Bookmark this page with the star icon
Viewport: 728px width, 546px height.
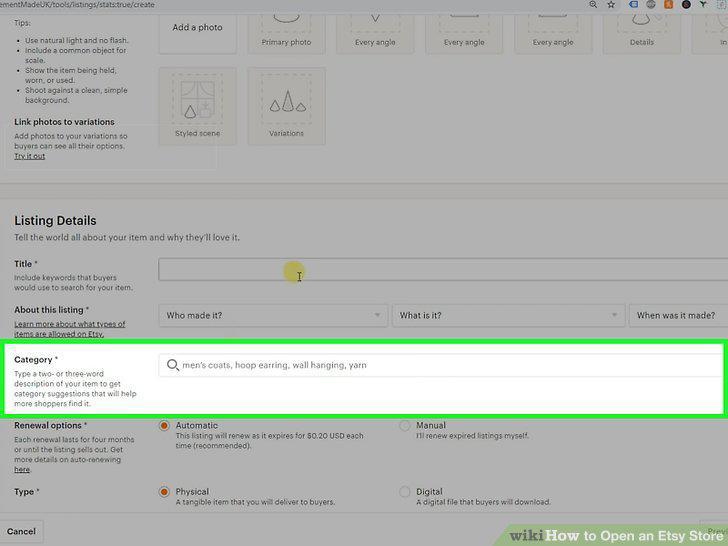pos(611,4)
